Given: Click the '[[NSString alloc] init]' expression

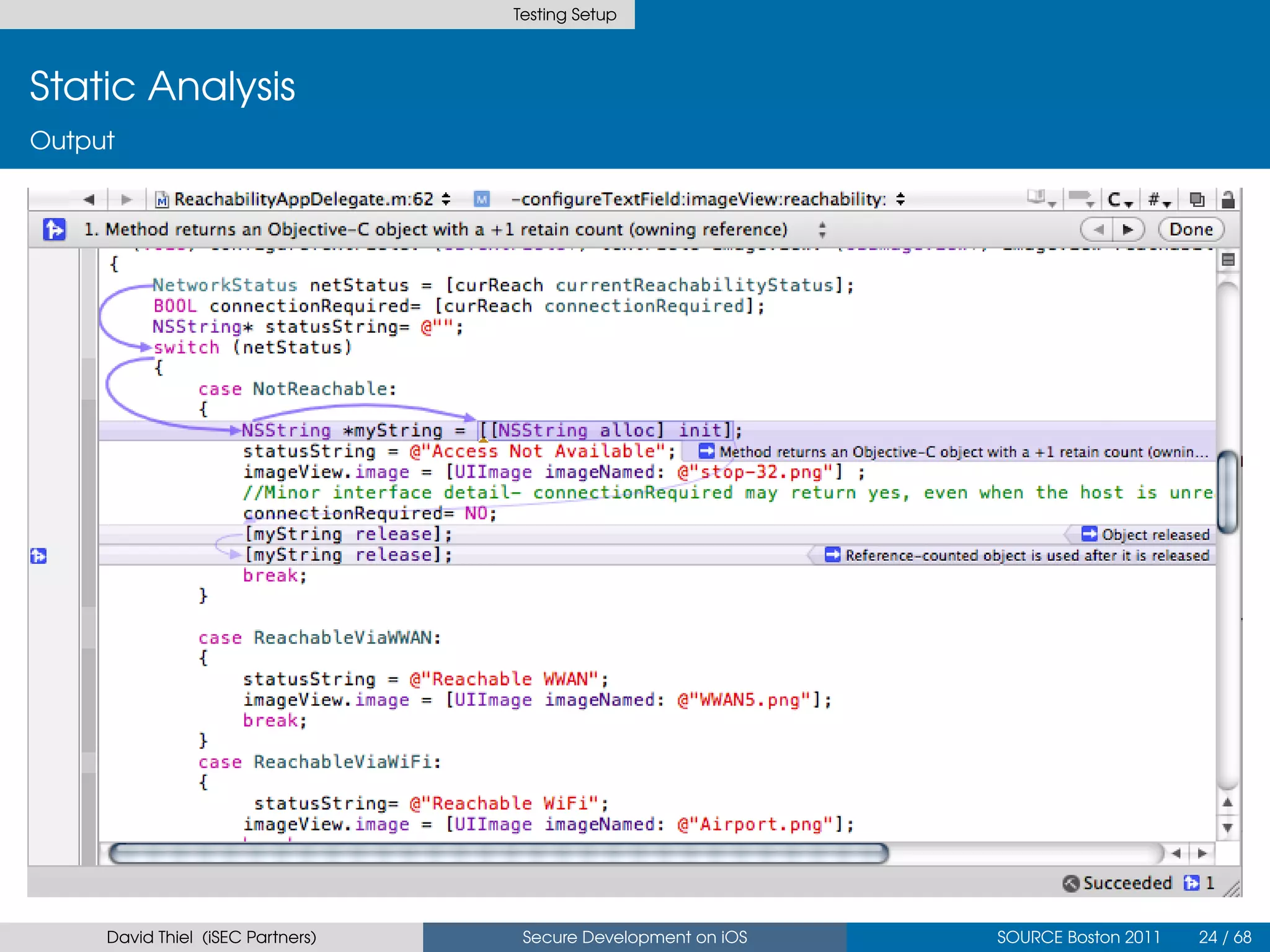Looking at the screenshot, I should [606, 430].
